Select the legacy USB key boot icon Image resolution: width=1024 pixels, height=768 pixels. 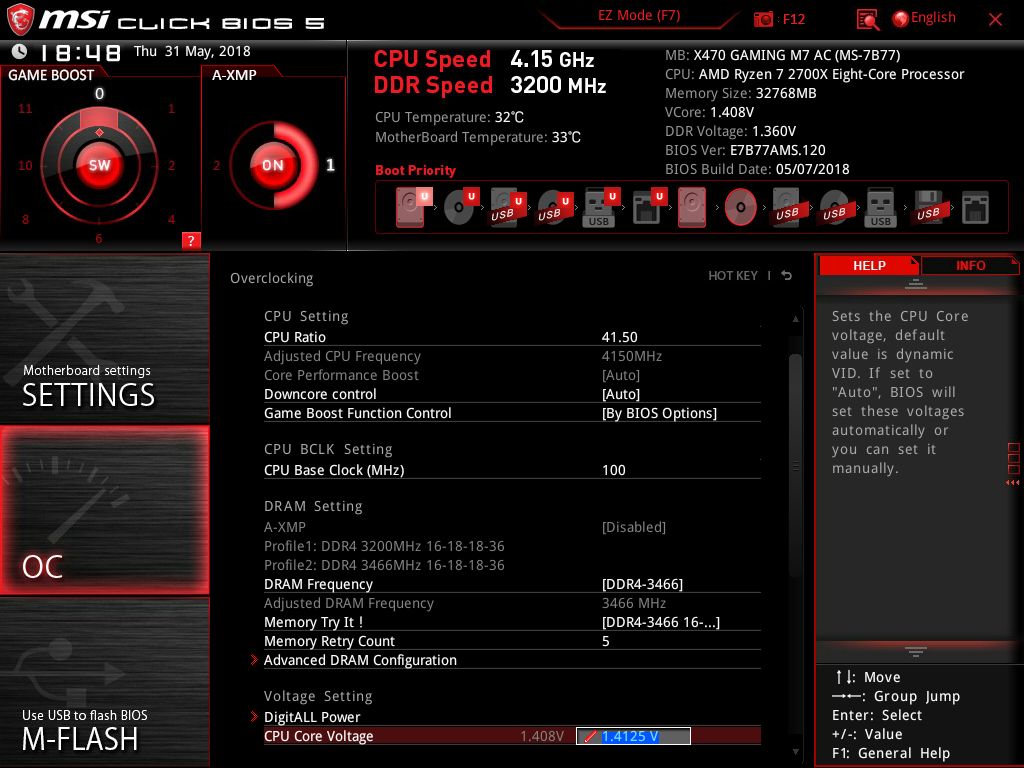pyautogui.click(x=880, y=207)
